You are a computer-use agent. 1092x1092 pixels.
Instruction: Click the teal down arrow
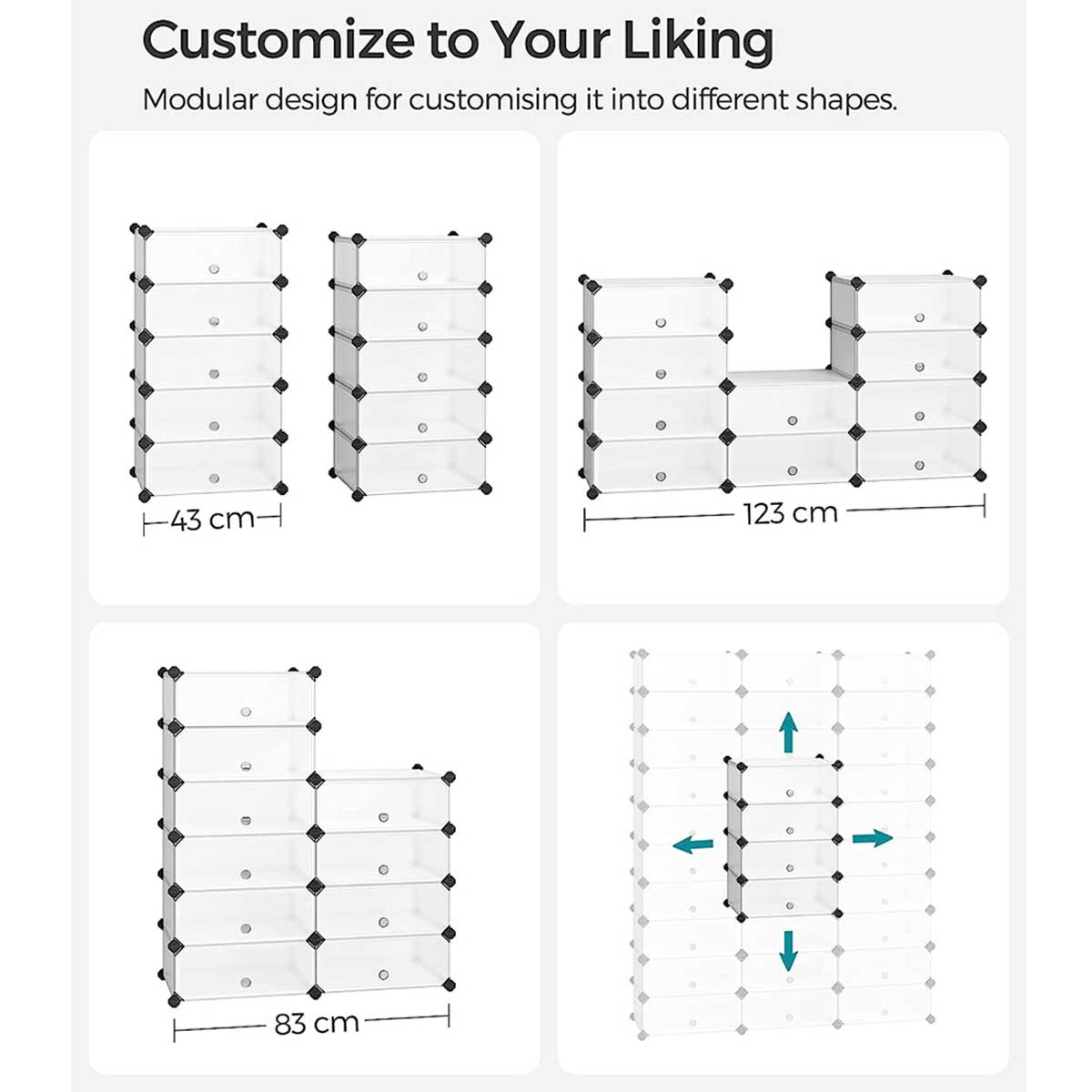pos(788,950)
